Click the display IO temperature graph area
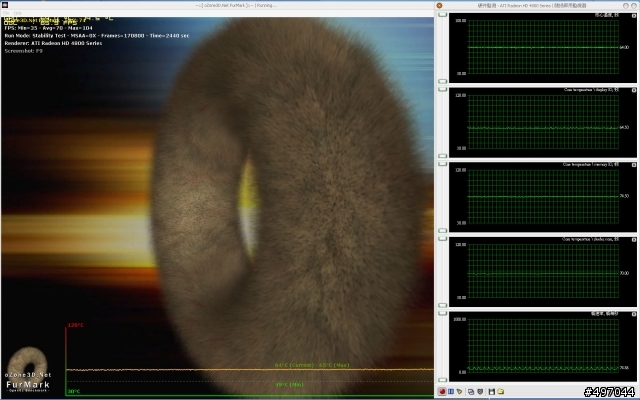Screen dimensions: 640x400 click(543, 122)
